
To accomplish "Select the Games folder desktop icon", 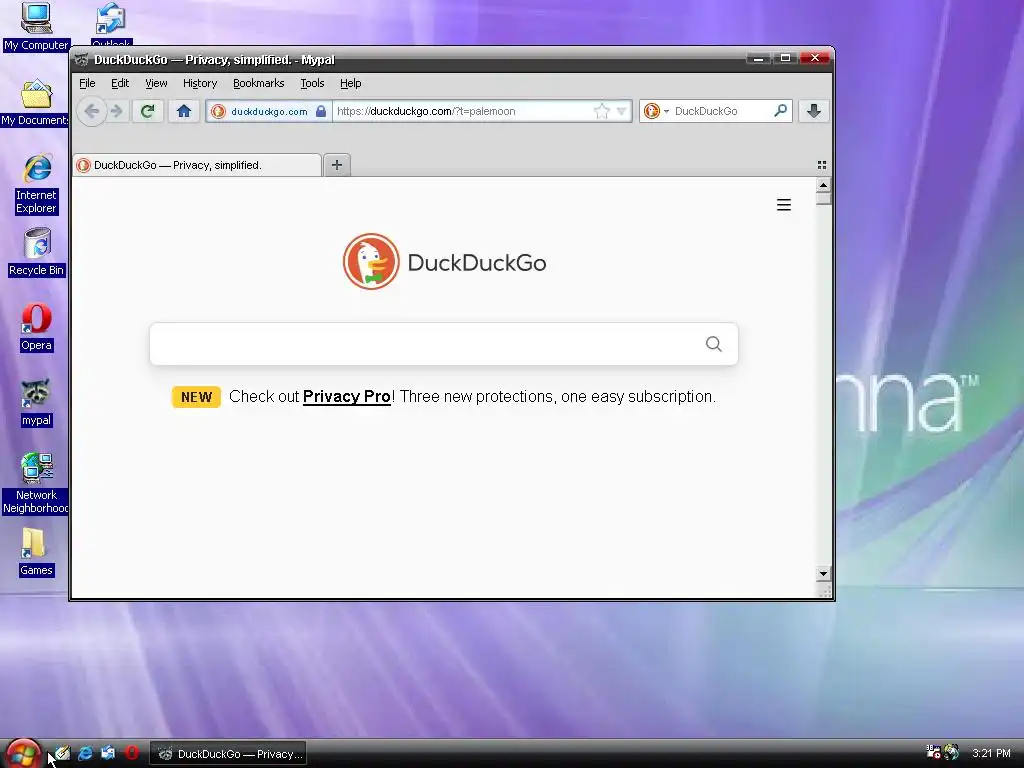I will pos(37,552).
